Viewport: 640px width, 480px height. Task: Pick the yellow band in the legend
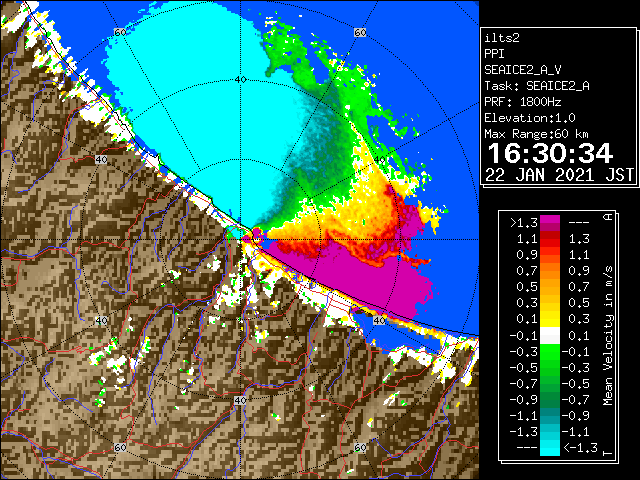pos(550,319)
